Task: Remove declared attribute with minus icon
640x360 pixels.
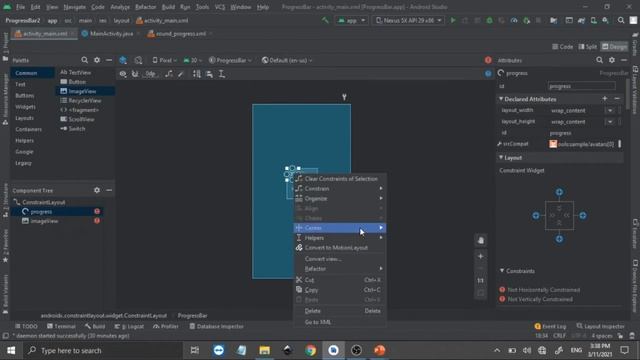Action: coord(617,99)
